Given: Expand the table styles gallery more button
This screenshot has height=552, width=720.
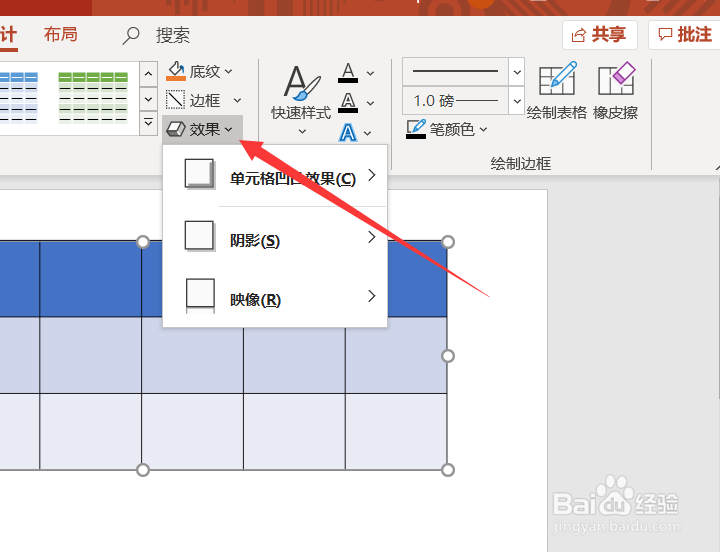Looking at the screenshot, I should [148, 123].
